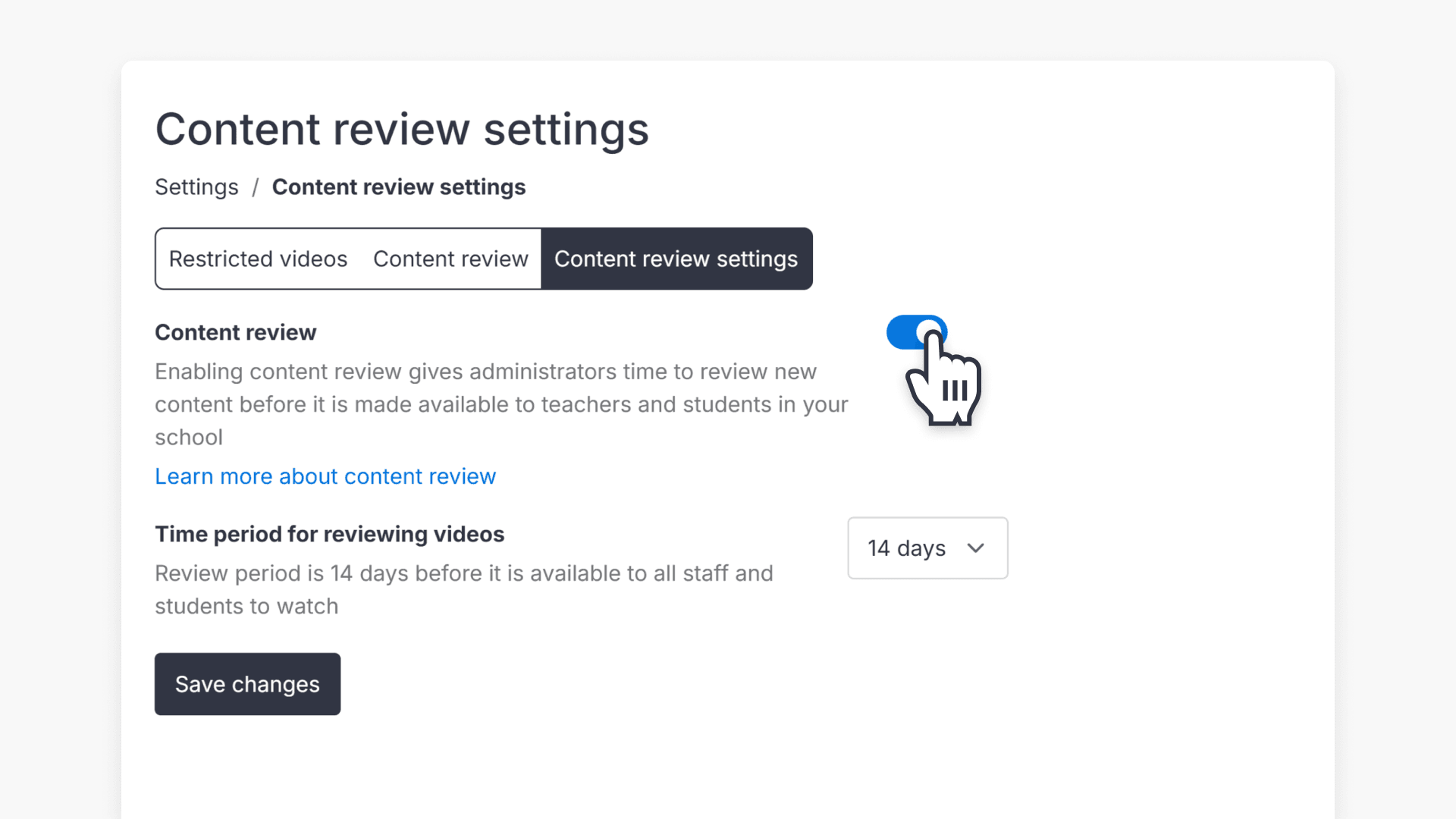Switch to the Restricted videos tab

coord(257,259)
